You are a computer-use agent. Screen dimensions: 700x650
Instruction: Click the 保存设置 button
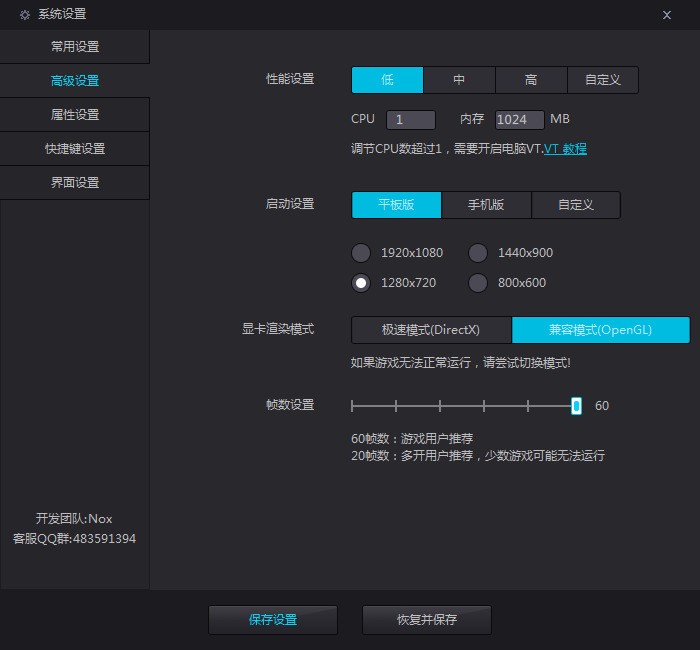[273, 620]
